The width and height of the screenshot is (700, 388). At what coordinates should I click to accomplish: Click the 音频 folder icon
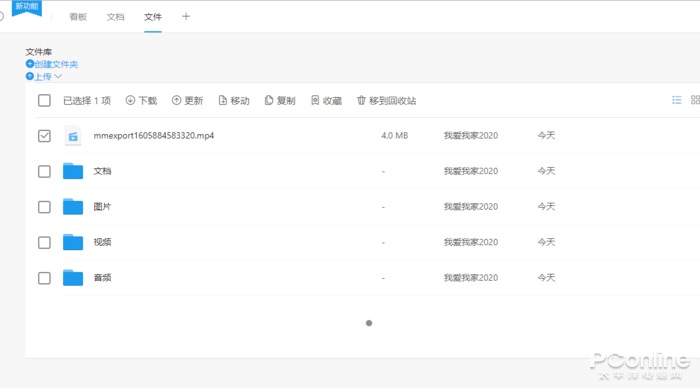click(x=73, y=277)
